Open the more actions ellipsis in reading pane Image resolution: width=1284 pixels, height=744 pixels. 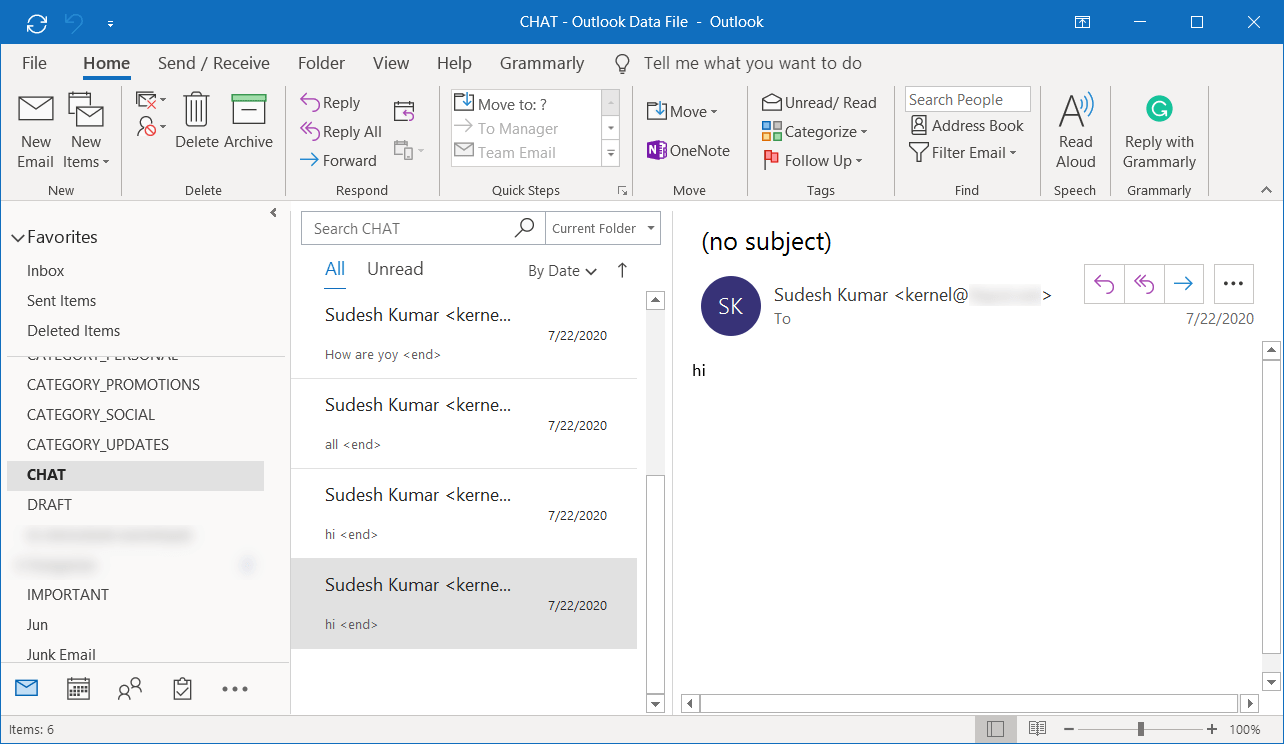click(x=1234, y=284)
